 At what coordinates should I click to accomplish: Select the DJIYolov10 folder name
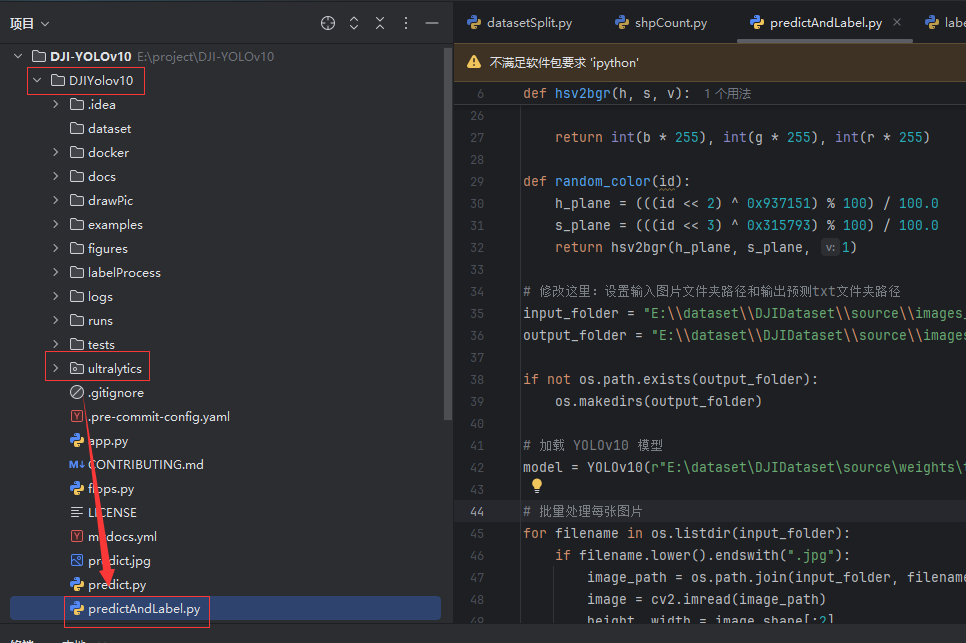click(101, 81)
